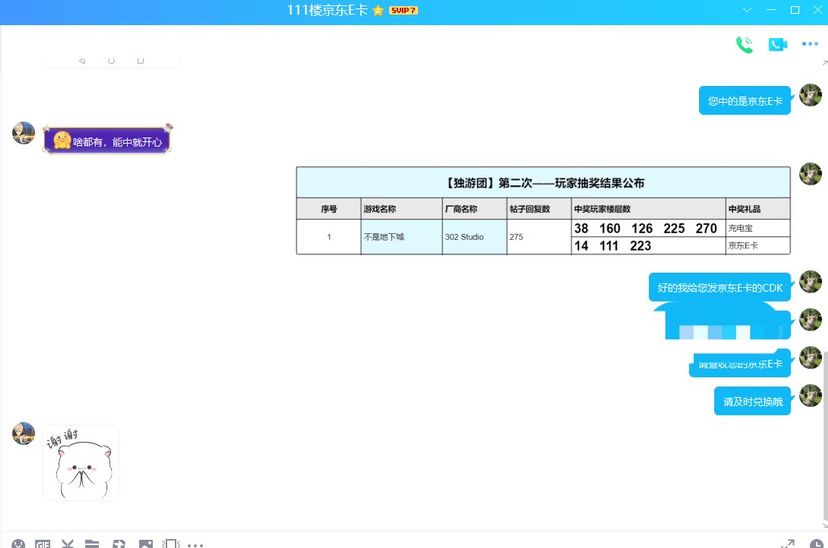Open the three-dot more options menu in header
Viewport: 828px width, 548px height.
click(810, 44)
